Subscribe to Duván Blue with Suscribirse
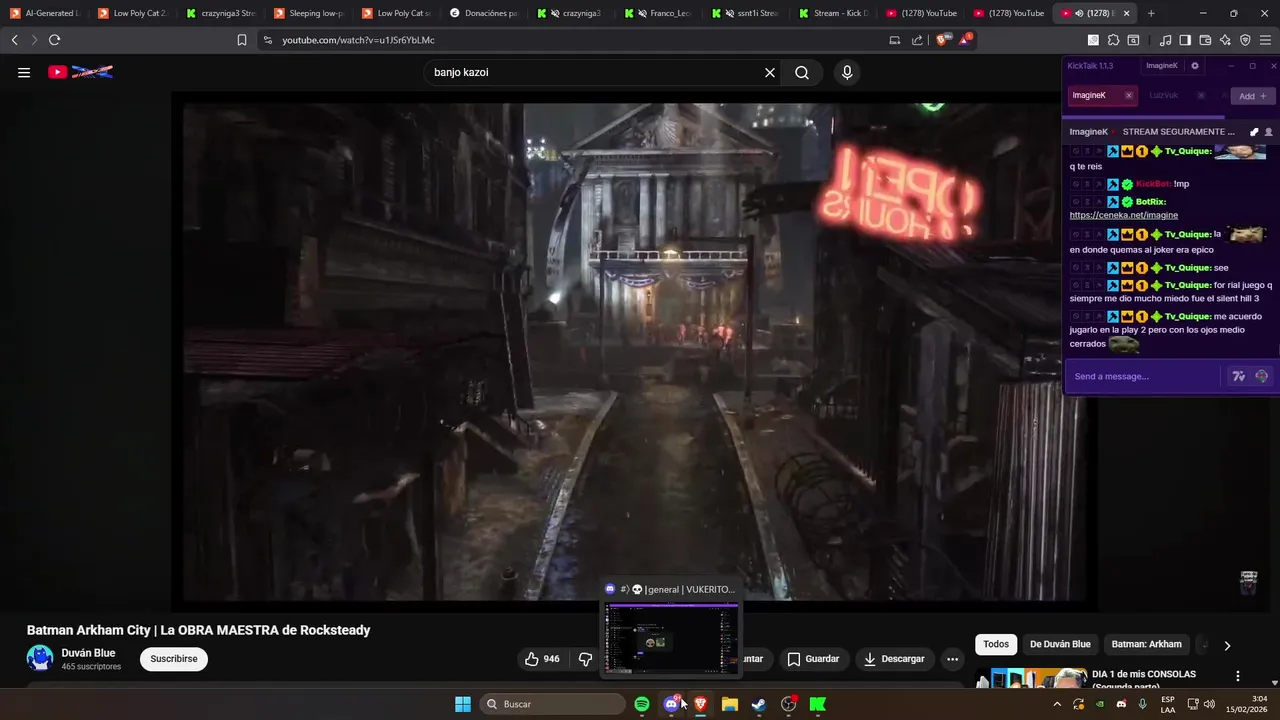The height and width of the screenshot is (720, 1280). 174,659
